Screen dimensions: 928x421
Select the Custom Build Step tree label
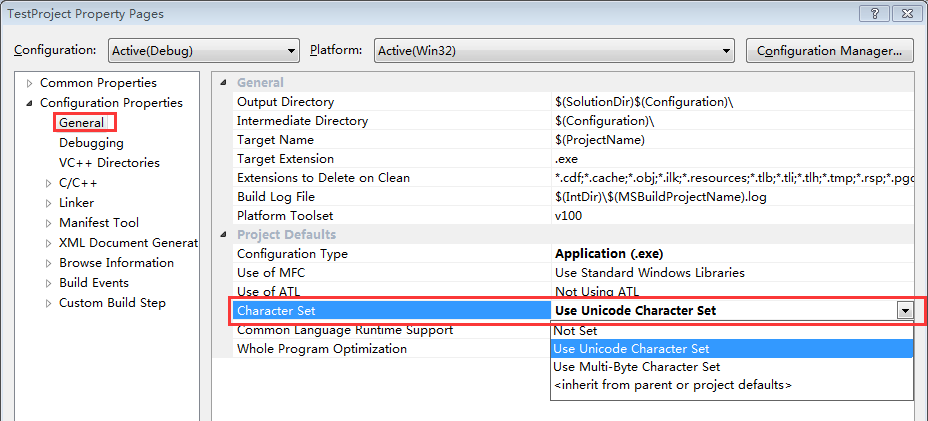pos(112,303)
